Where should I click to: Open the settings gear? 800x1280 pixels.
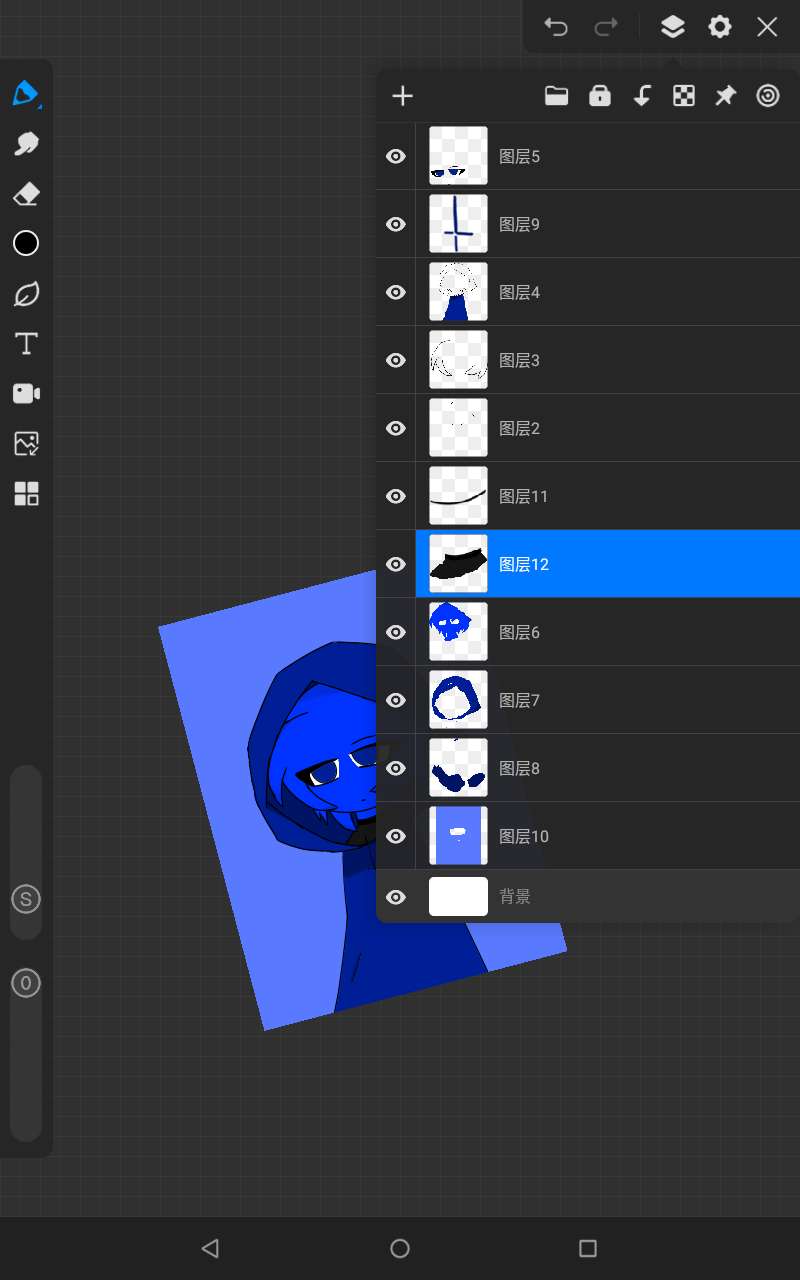[720, 27]
